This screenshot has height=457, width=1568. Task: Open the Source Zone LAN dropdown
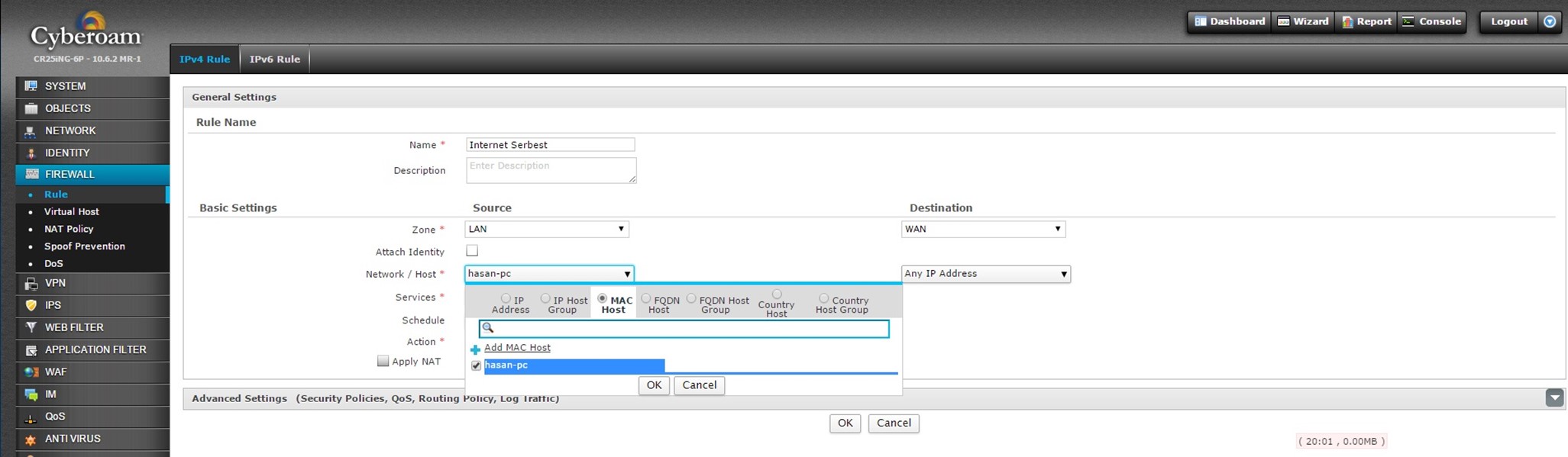(x=547, y=229)
